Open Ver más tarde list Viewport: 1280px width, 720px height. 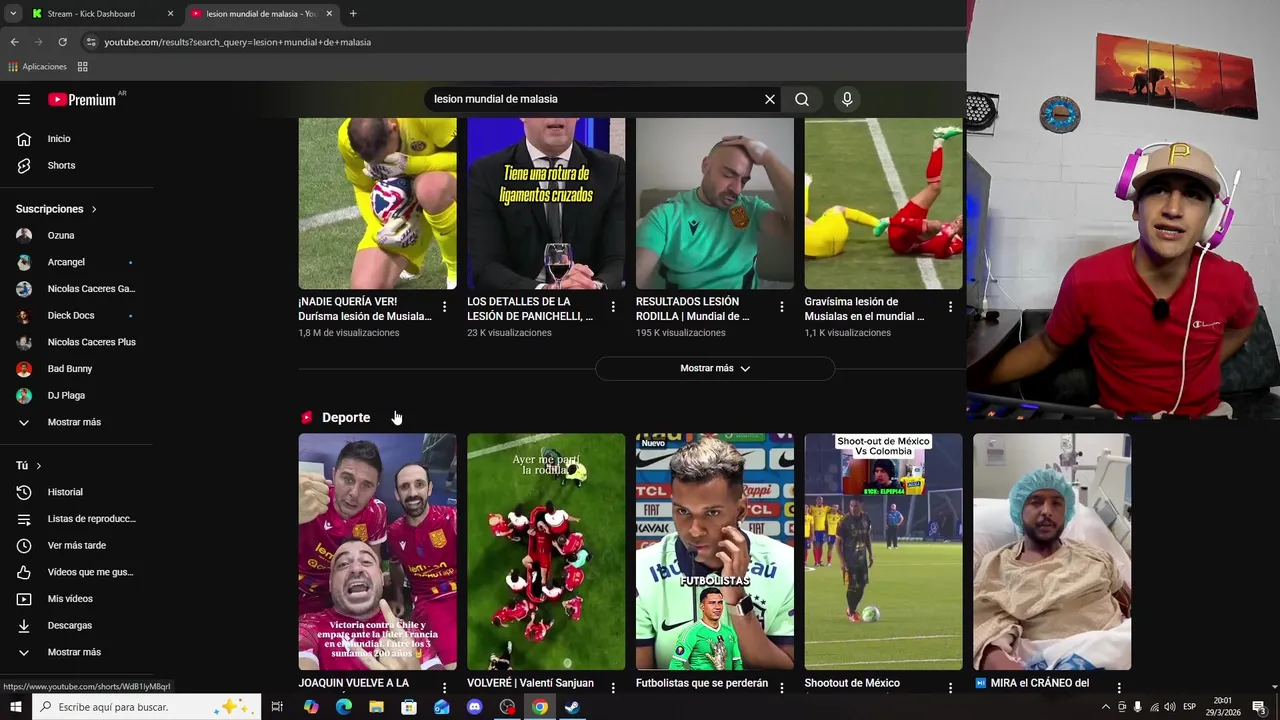76,545
